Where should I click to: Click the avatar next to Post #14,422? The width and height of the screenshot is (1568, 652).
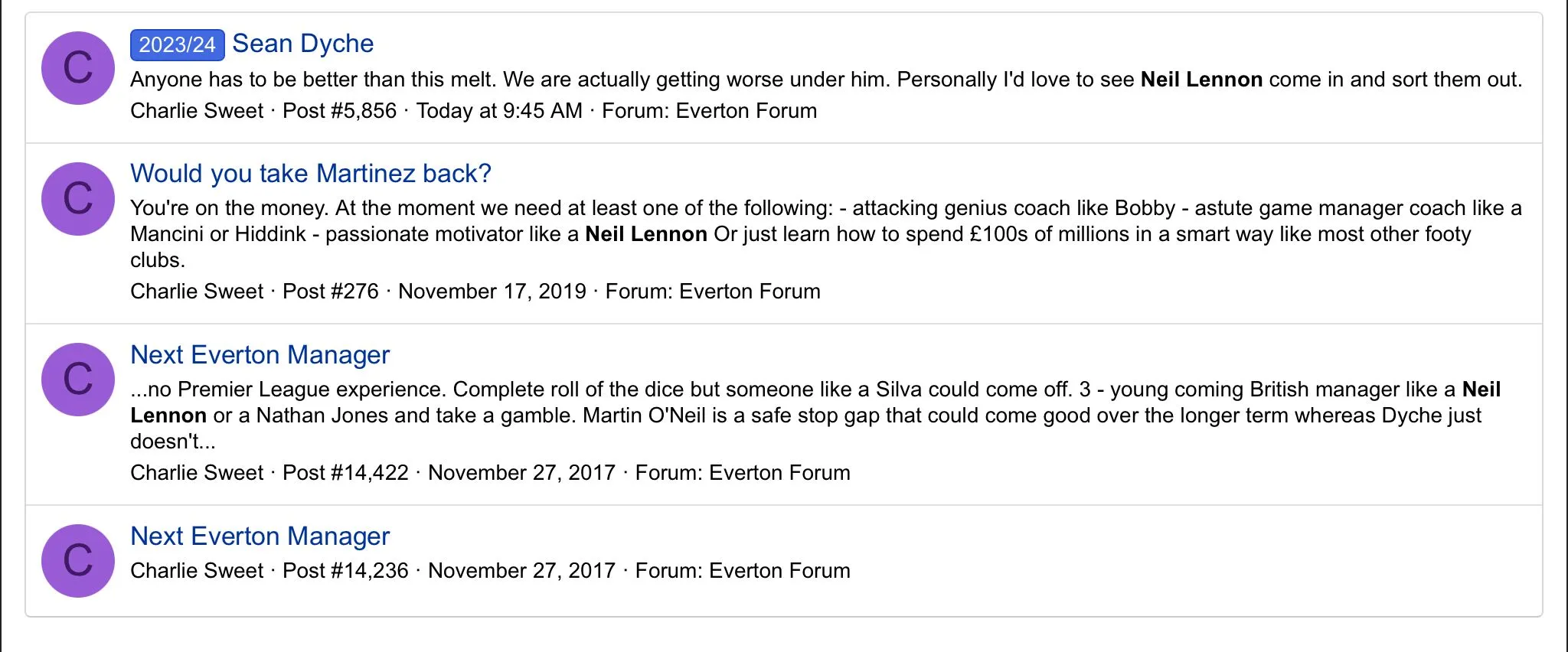tap(77, 380)
